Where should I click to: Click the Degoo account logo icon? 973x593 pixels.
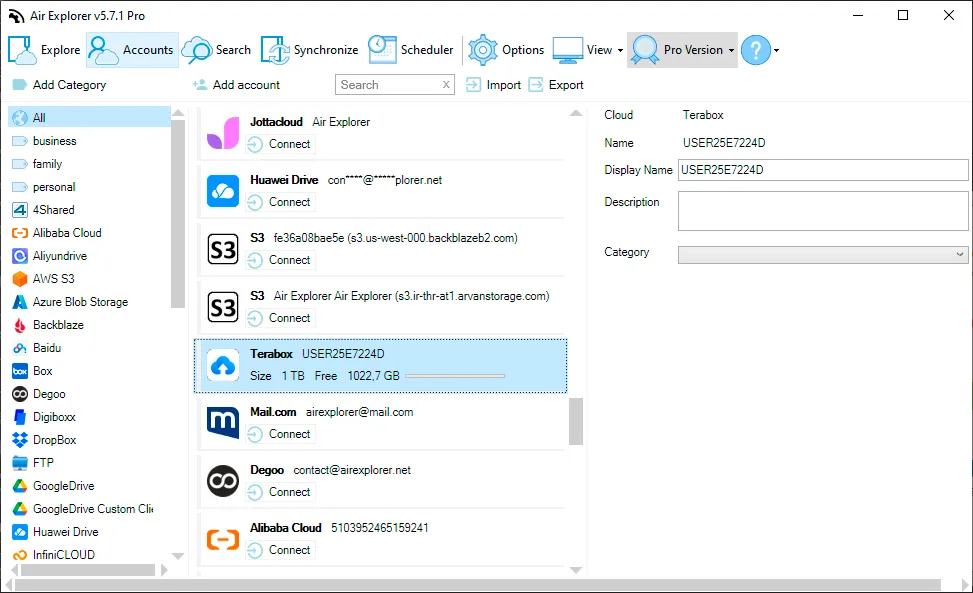(x=223, y=481)
